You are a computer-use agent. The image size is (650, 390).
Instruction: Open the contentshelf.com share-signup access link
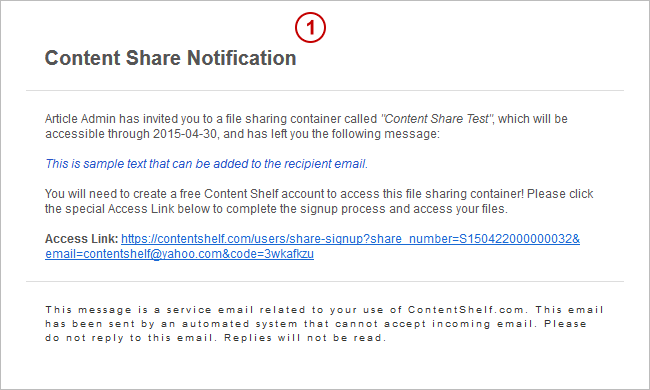tap(350, 239)
